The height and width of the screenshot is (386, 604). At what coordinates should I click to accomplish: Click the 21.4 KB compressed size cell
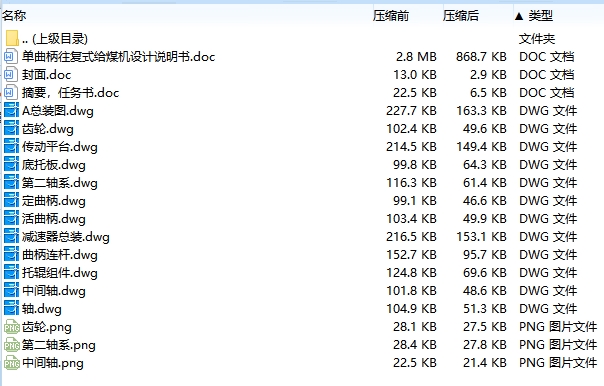point(485,363)
